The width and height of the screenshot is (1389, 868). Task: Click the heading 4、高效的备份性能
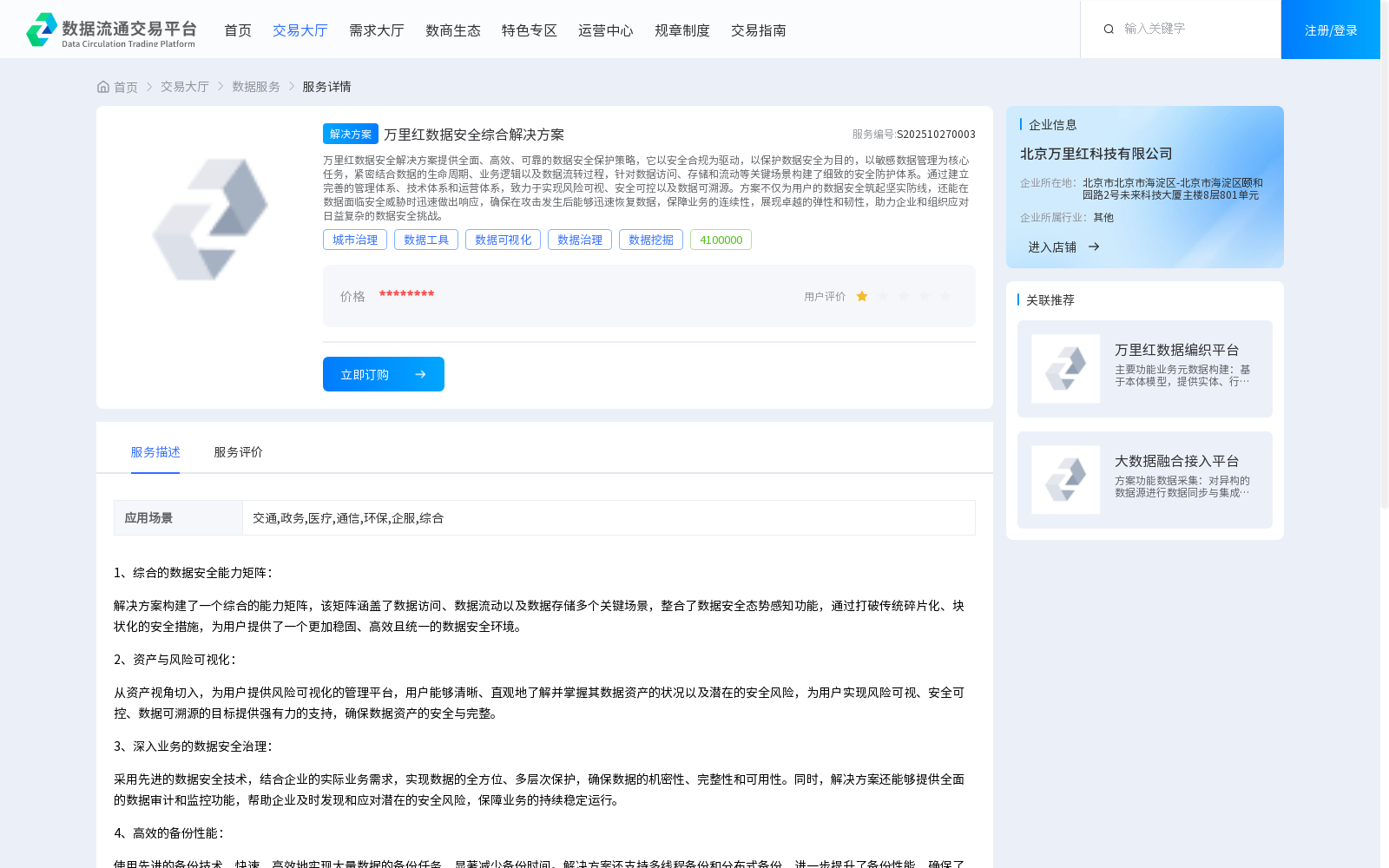(169, 833)
